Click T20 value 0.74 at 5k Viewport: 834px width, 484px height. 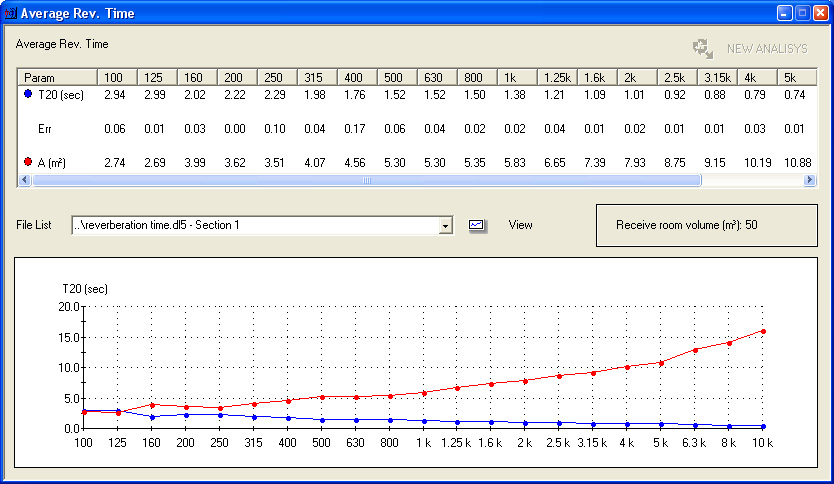tap(794, 95)
